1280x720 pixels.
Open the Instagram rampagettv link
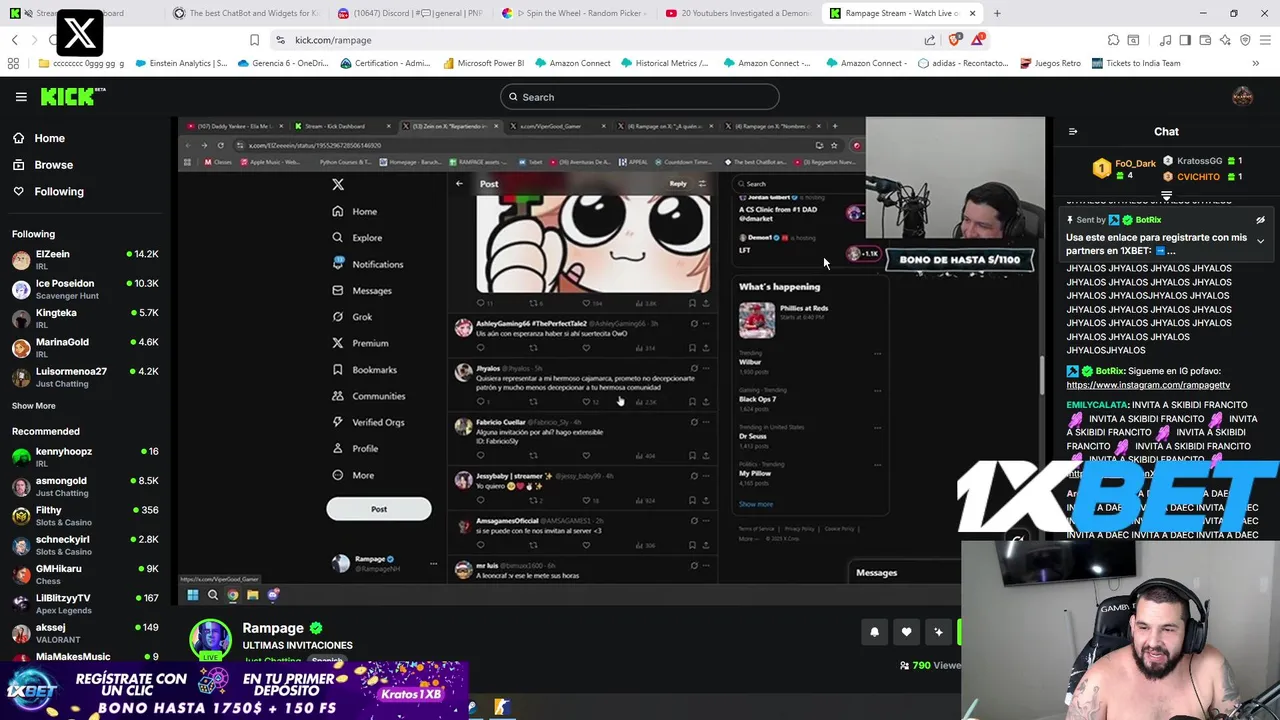coord(1148,385)
